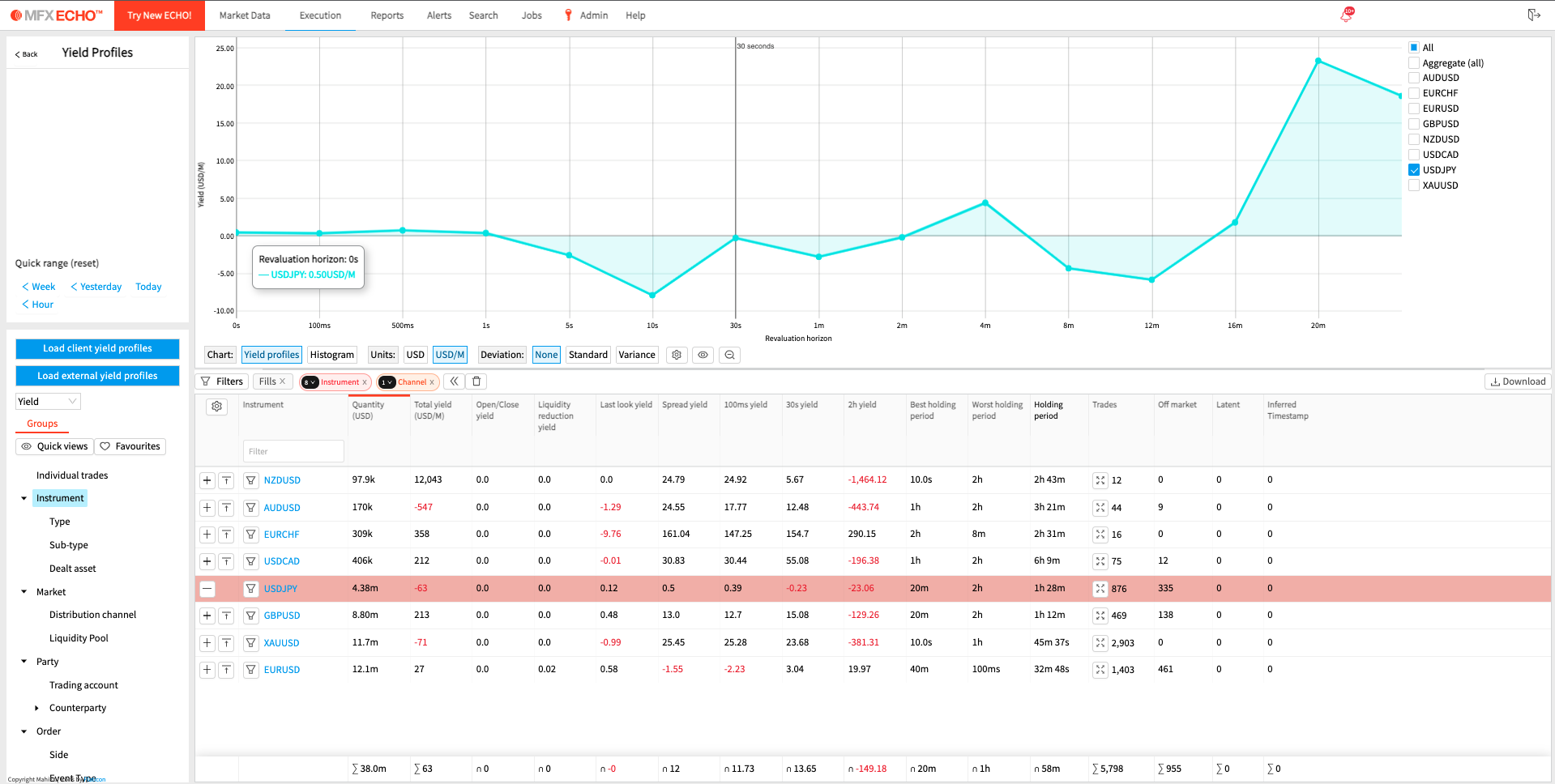Uncheck the USDJPY chart series
Viewport: 1555px width, 784px height.
(1414, 170)
